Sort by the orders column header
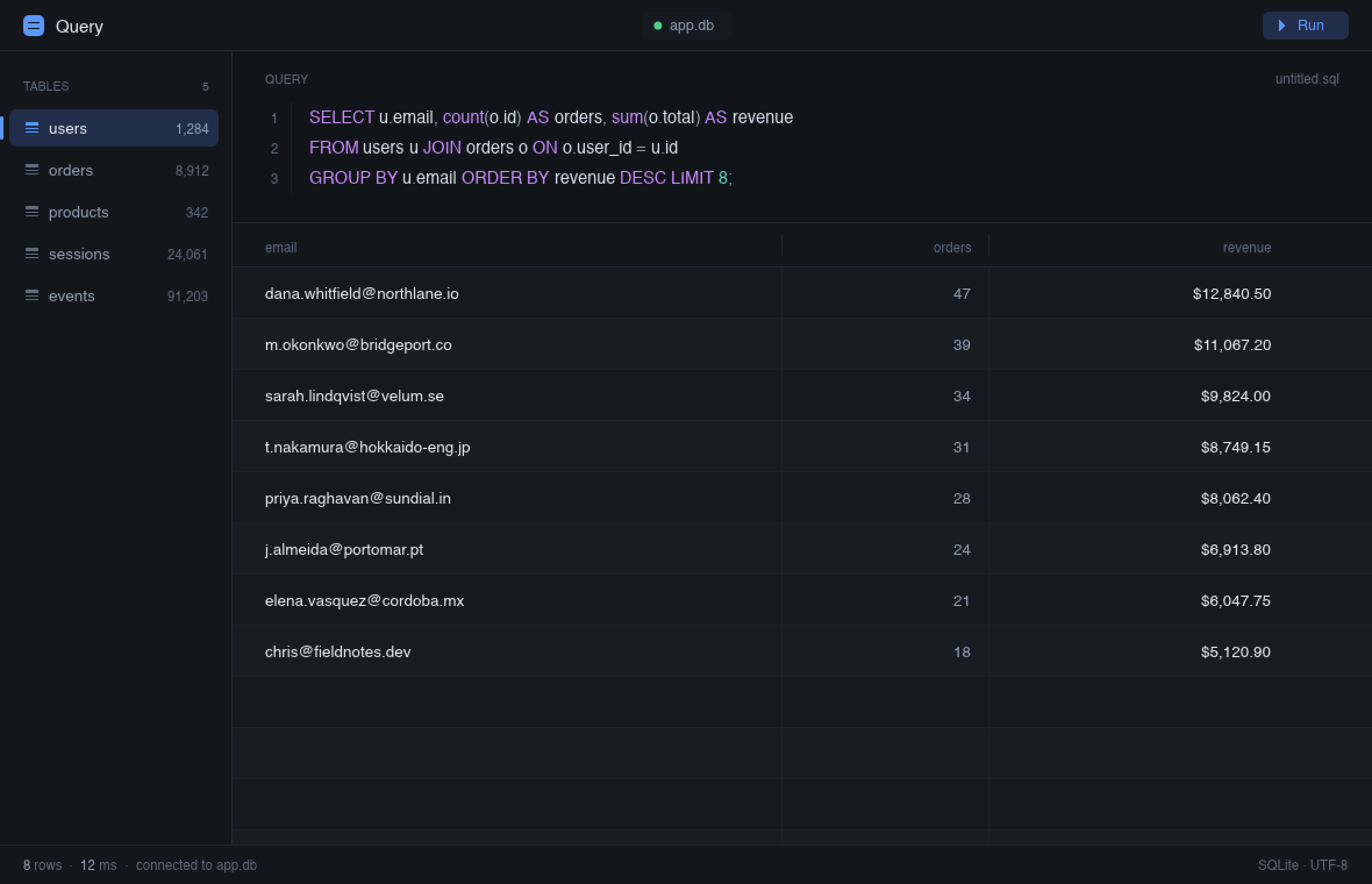 click(x=952, y=248)
